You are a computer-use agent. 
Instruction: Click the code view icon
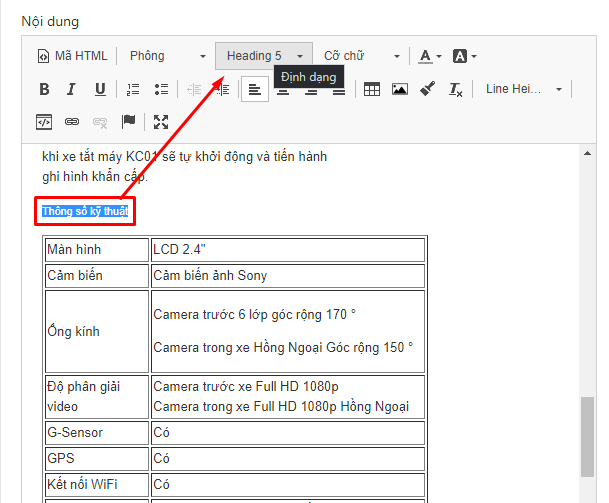tap(44, 122)
